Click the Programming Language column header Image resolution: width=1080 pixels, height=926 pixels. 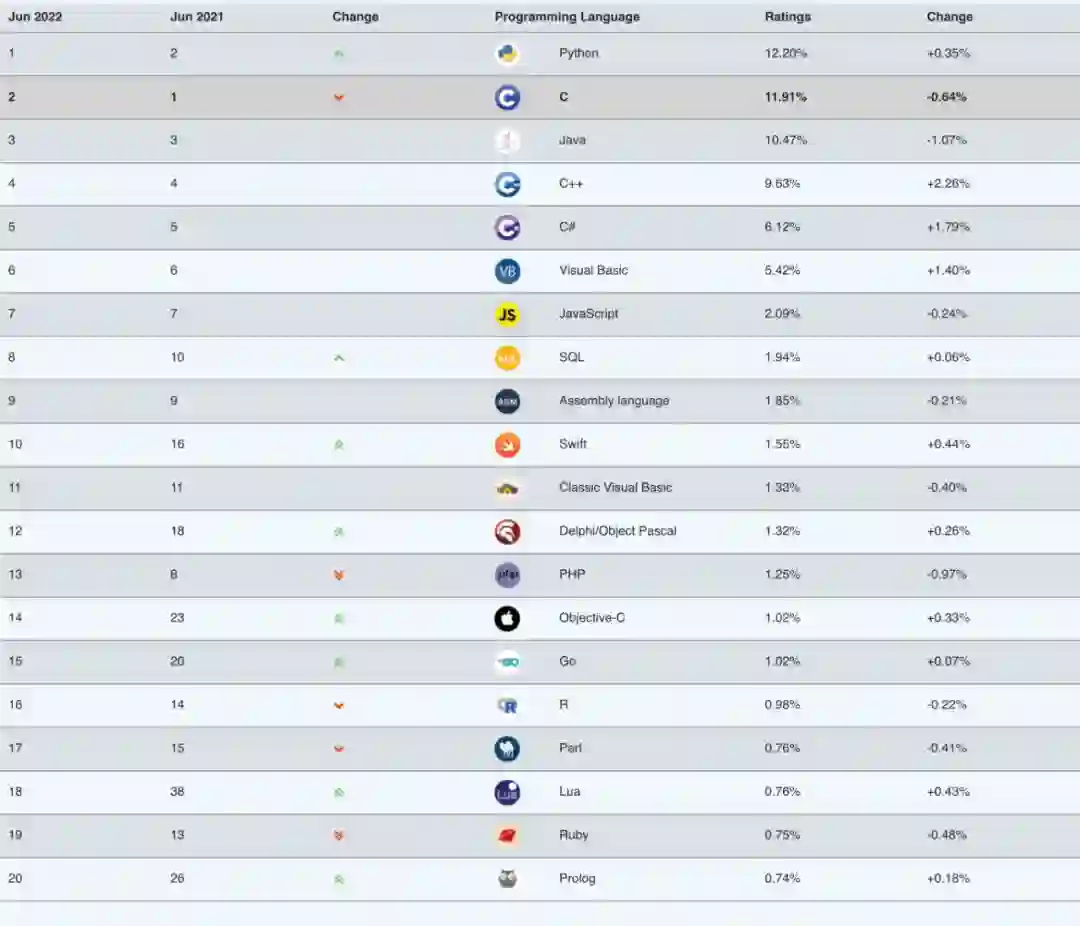[x=567, y=17]
